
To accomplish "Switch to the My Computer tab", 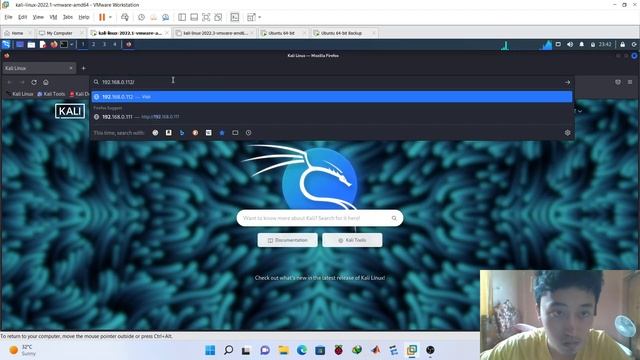I will (60, 33).
